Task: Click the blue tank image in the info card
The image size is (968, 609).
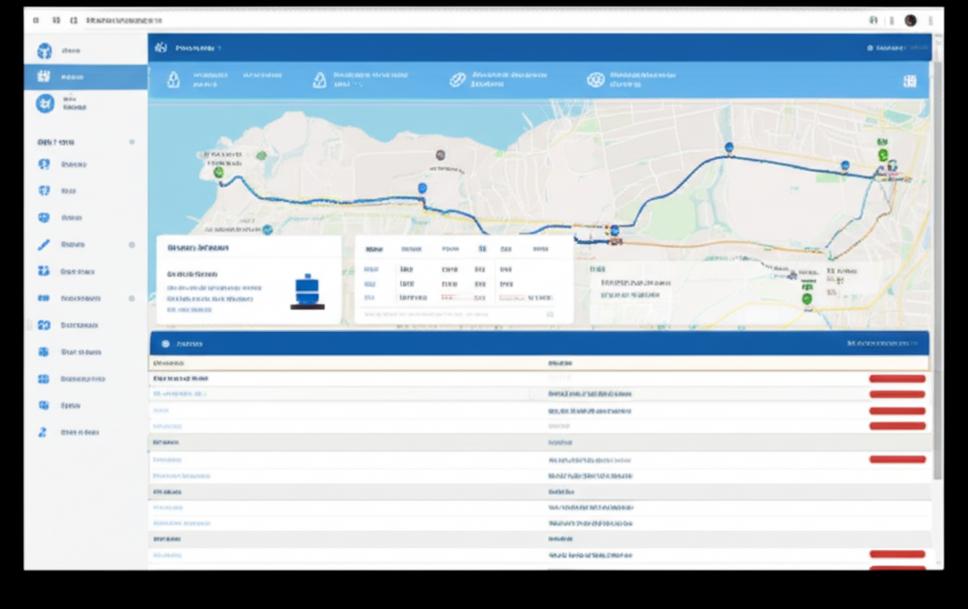Action: tap(307, 291)
